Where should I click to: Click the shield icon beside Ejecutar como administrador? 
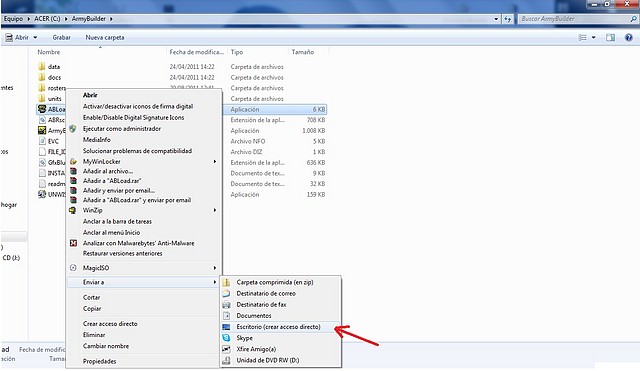[x=73, y=129]
